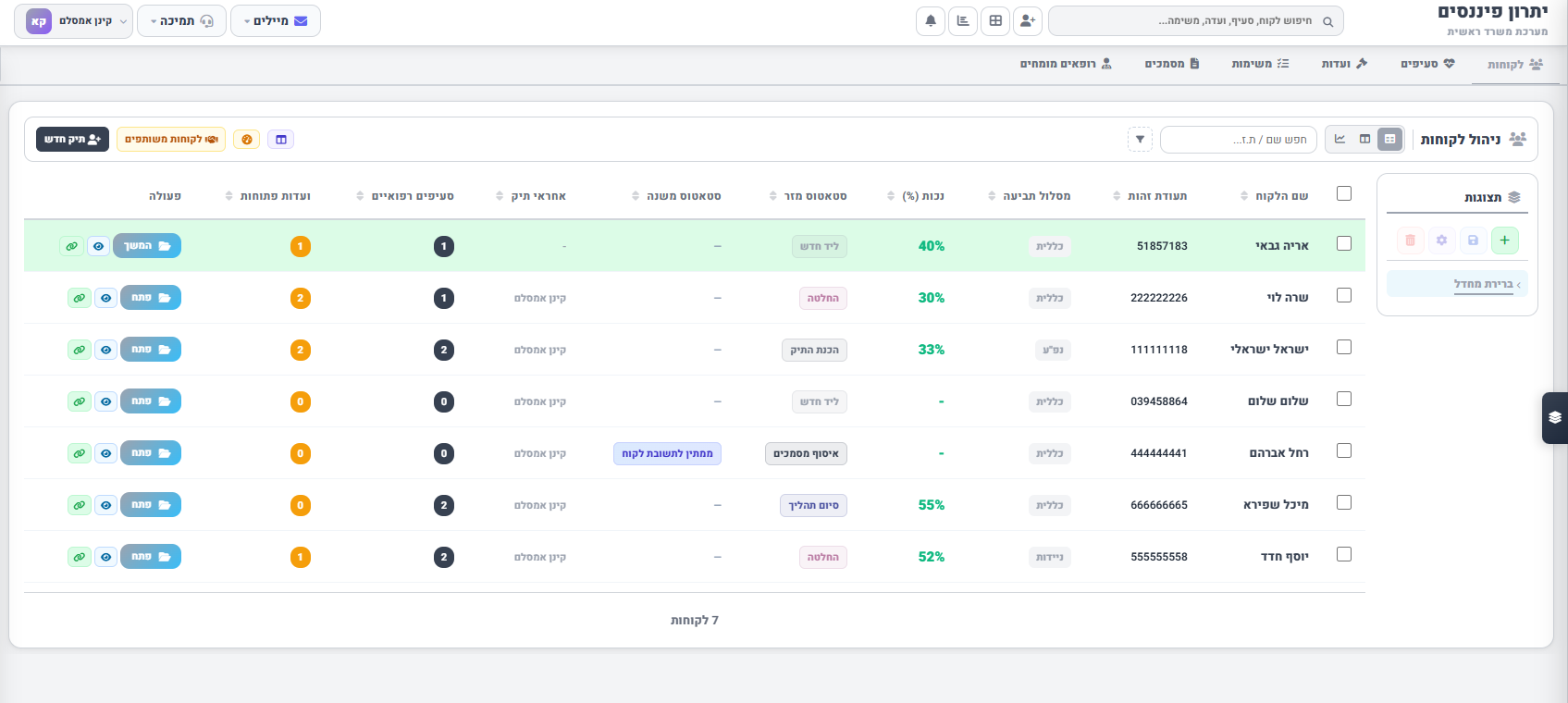Open the קינן אמסלם user menu
The image size is (1568, 703).
[73, 21]
